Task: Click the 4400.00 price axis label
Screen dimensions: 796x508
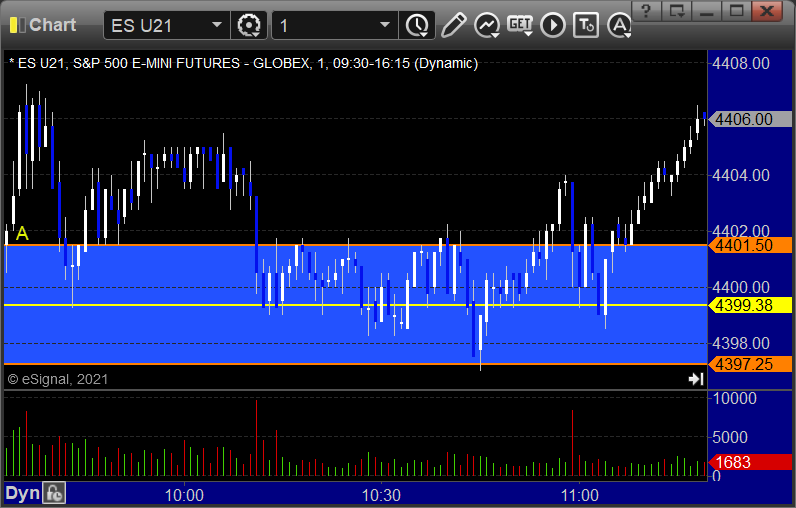Action: (741, 288)
